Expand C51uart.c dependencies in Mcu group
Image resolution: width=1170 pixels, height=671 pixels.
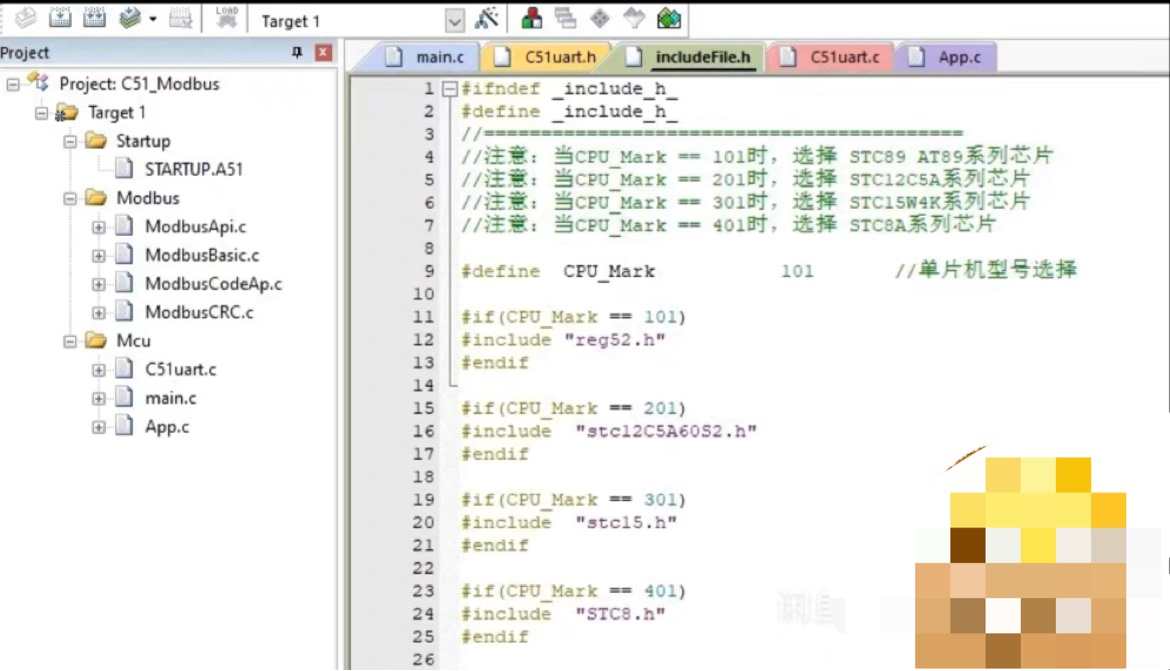98,369
